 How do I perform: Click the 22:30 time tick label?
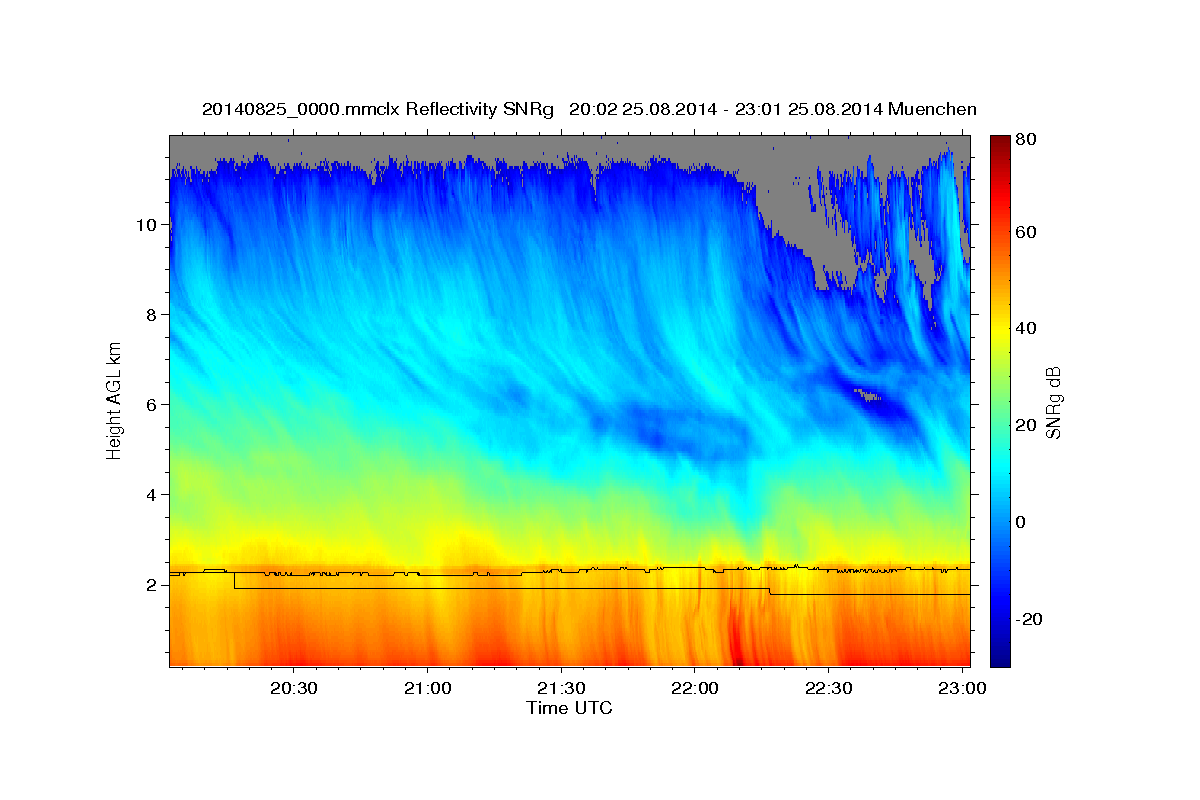[828, 689]
